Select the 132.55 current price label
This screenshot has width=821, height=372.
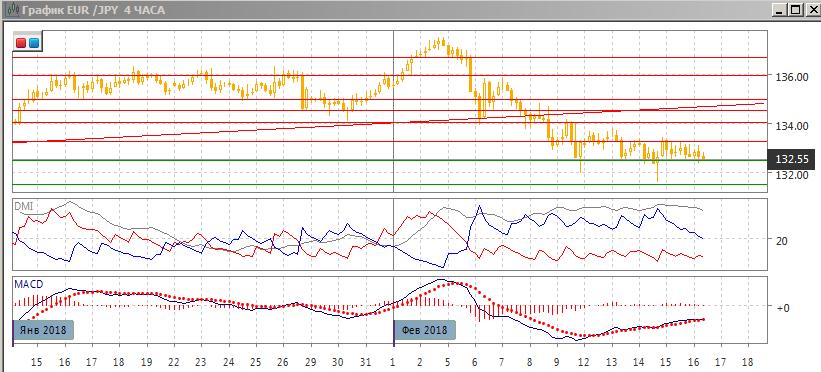click(x=791, y=159)
